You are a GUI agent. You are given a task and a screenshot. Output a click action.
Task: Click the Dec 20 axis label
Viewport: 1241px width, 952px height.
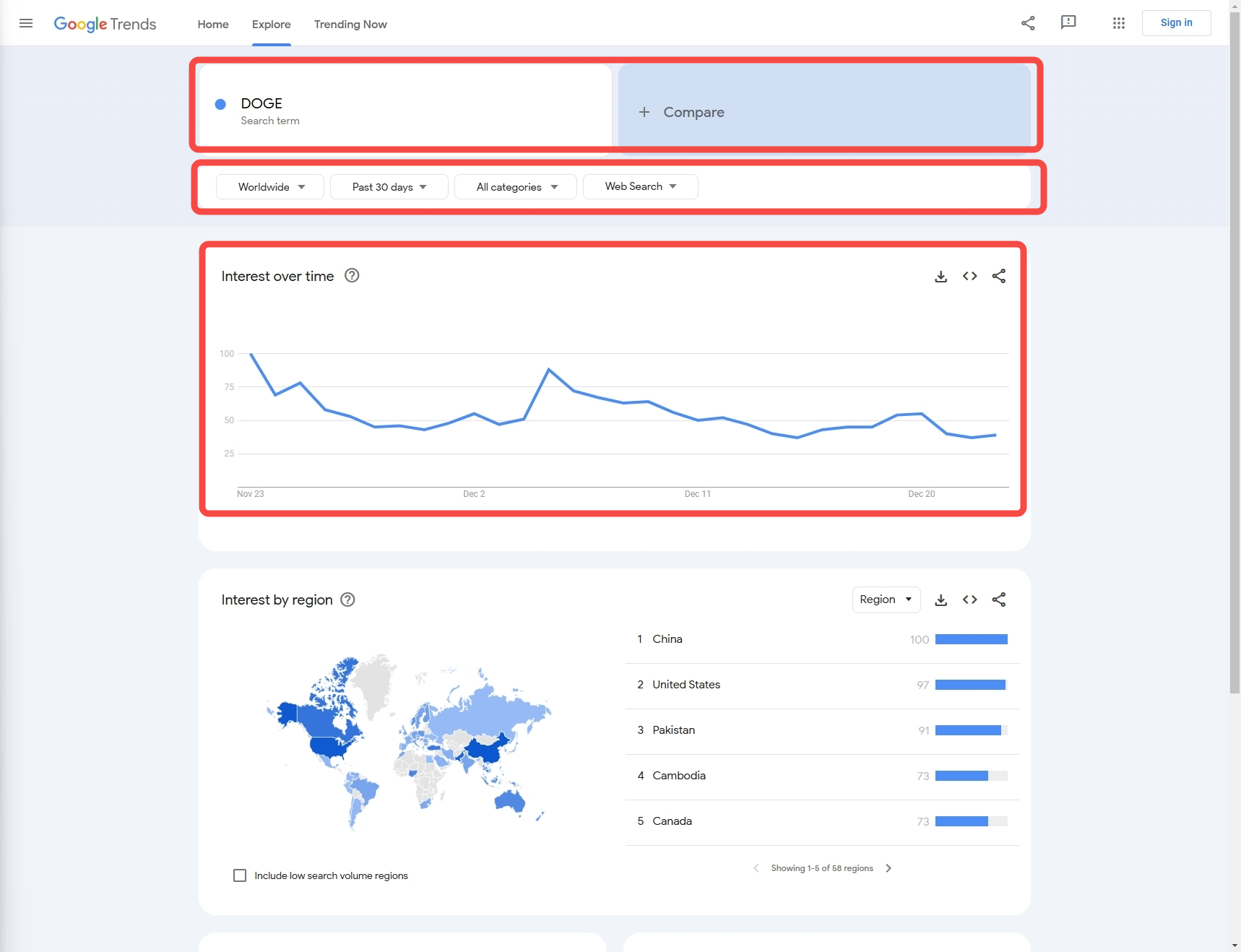point(922,494)
